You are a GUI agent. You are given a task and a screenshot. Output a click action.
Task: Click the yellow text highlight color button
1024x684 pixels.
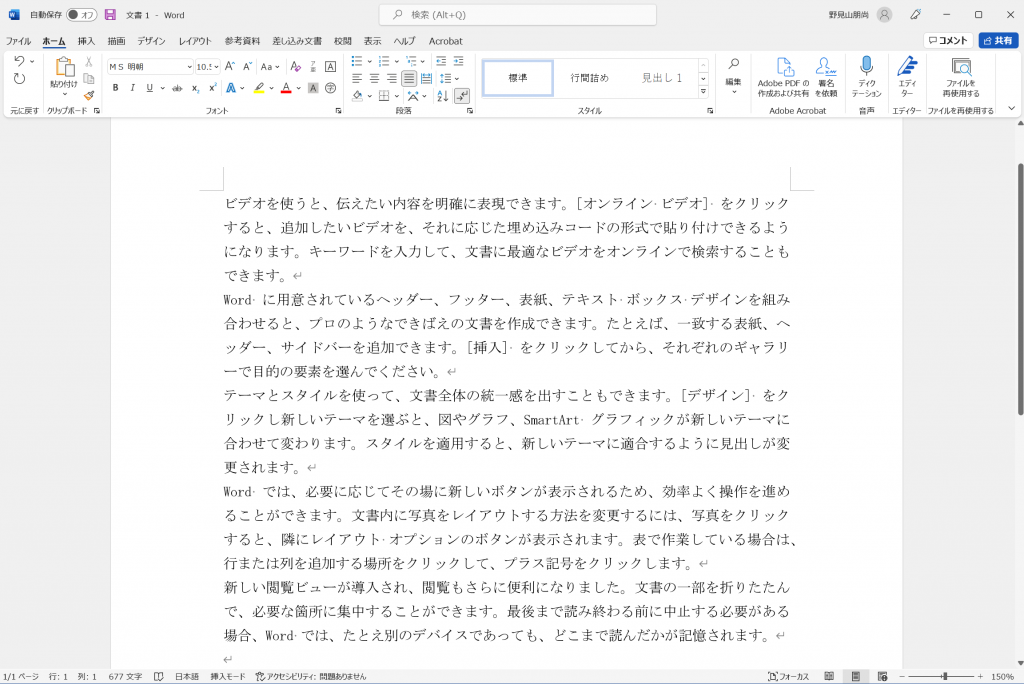pyautogui.click(x=259, y=88)
